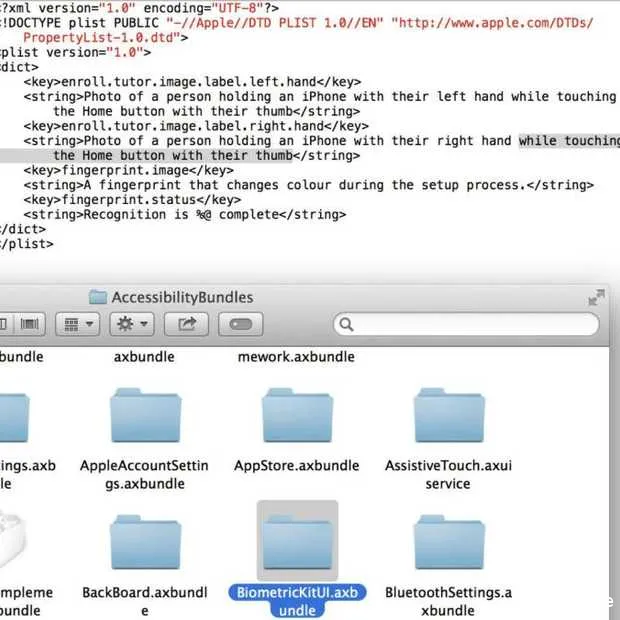This screenshot has width=620, height=620.
Task: Click the AppStore.axbundle file name
Action: click(x=297, y=465)
